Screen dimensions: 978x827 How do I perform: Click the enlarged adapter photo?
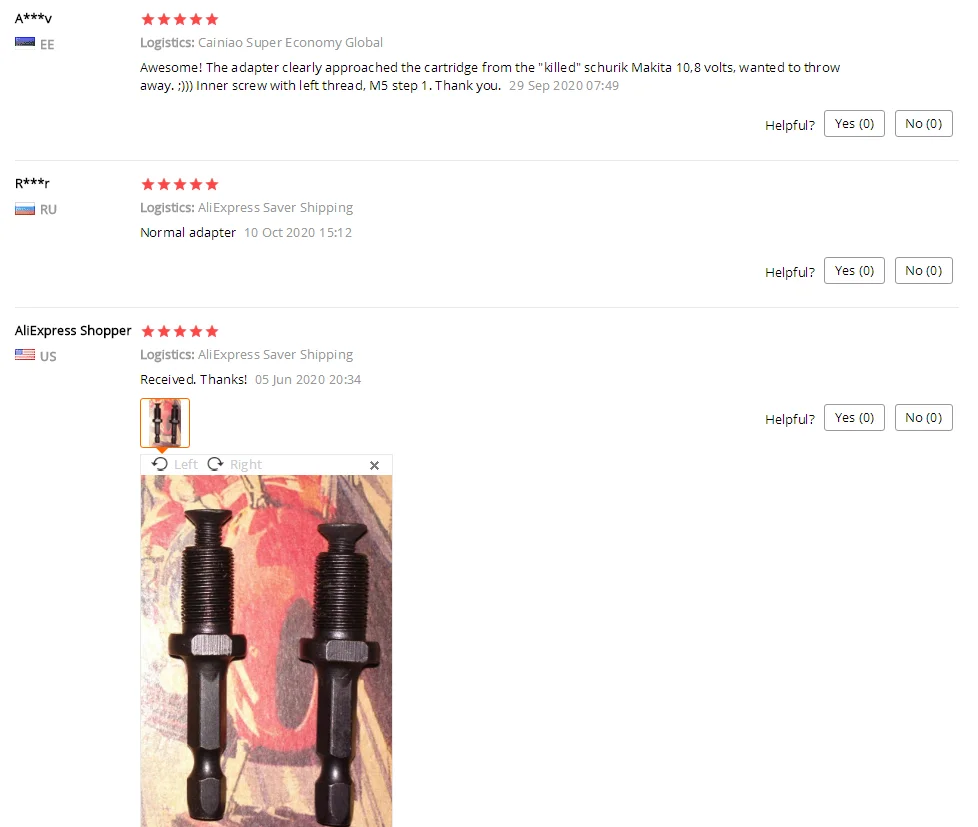(x=266, y=651)
